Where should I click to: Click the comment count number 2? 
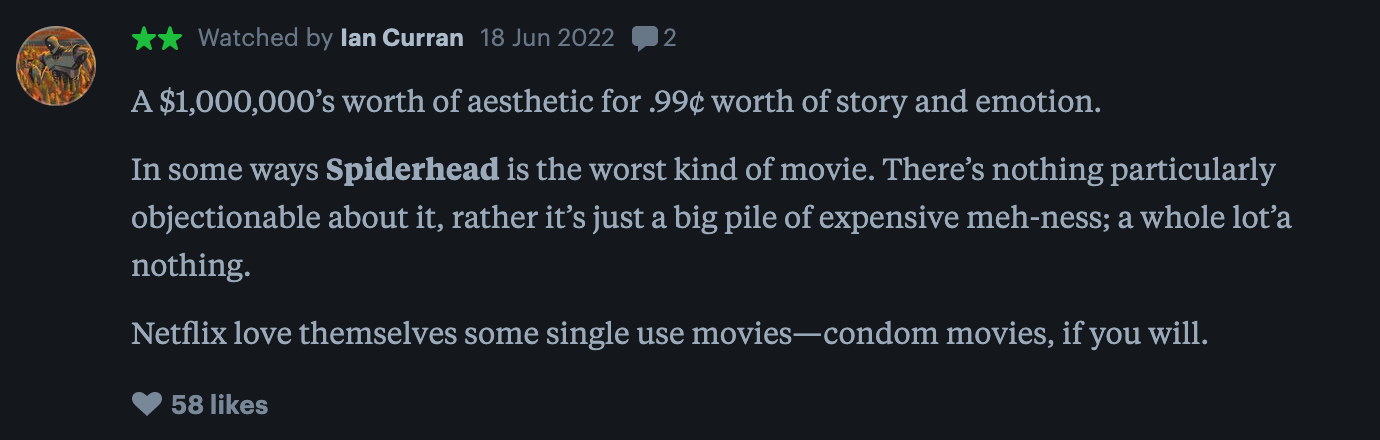click(670, 38)
